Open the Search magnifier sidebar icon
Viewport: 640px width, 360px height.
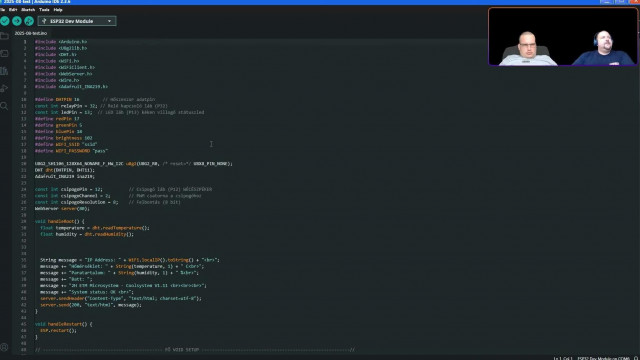tap(4, 106)
